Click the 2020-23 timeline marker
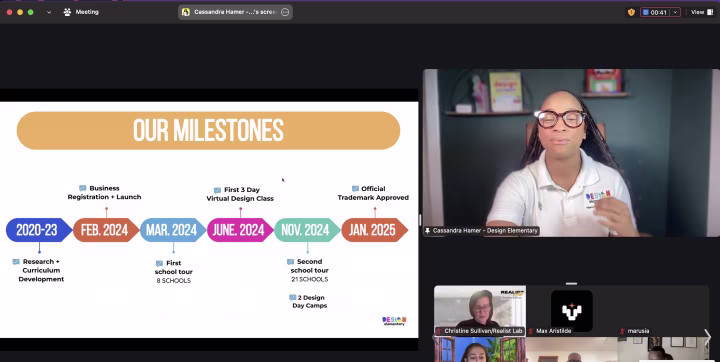 point(39,230)
